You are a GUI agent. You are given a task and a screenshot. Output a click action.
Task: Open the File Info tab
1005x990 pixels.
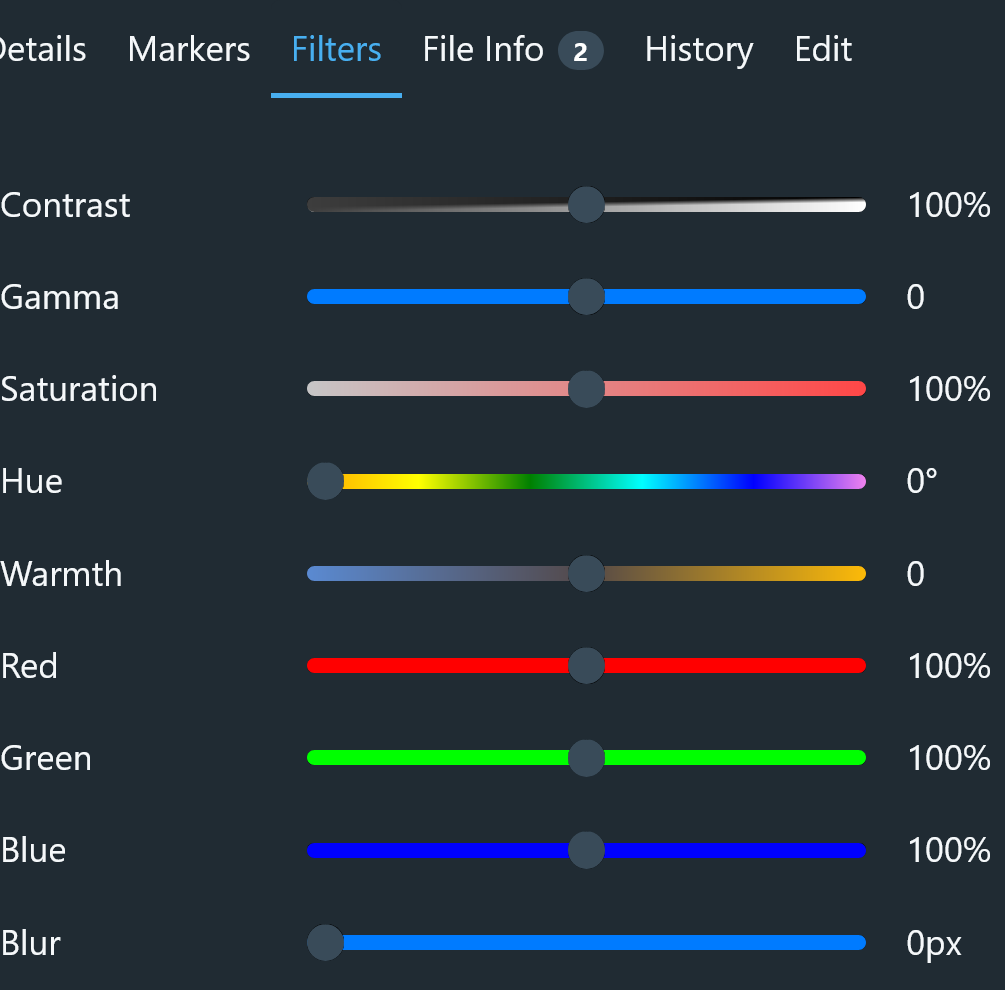(x=512, y=49)
